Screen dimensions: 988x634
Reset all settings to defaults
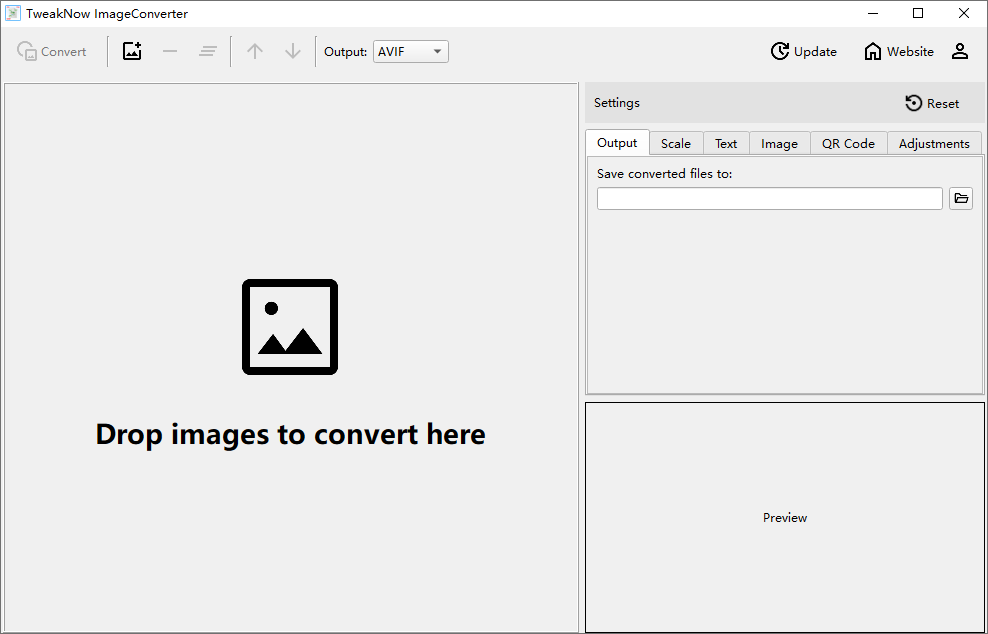click(931, 103)
